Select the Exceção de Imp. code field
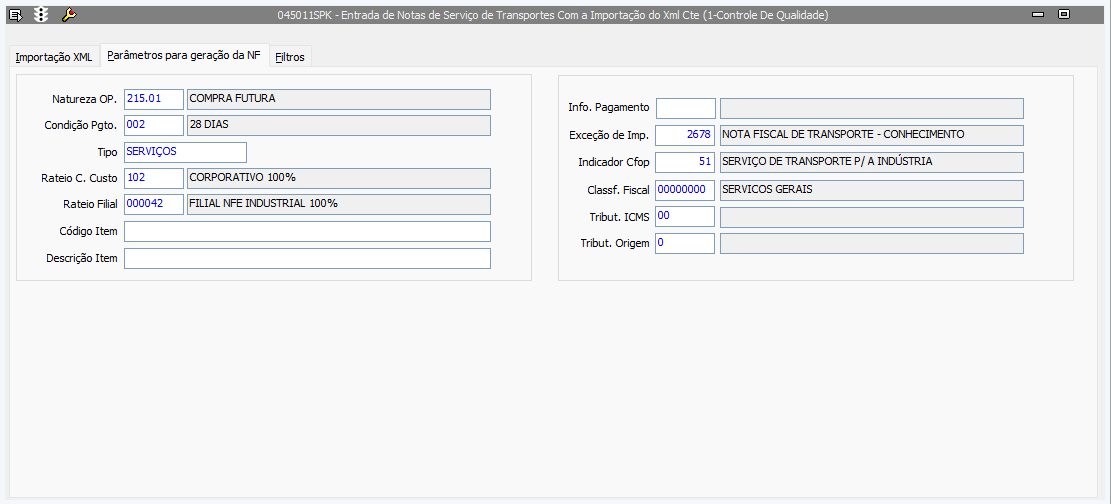Viewport: 1111px width, 504px height. coord(685,135)
